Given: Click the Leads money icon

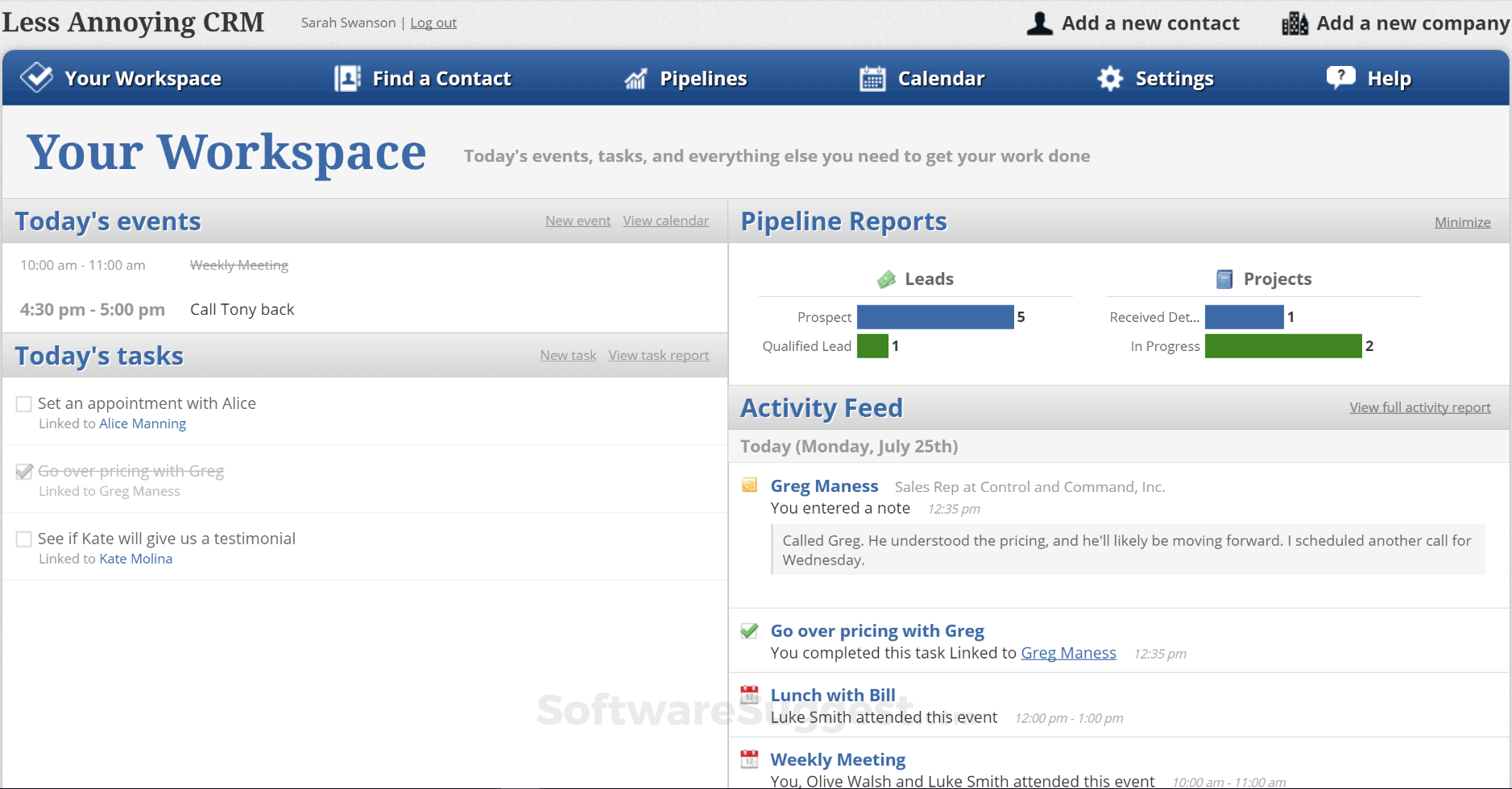Looking at the screenshot, I should 886,279.
